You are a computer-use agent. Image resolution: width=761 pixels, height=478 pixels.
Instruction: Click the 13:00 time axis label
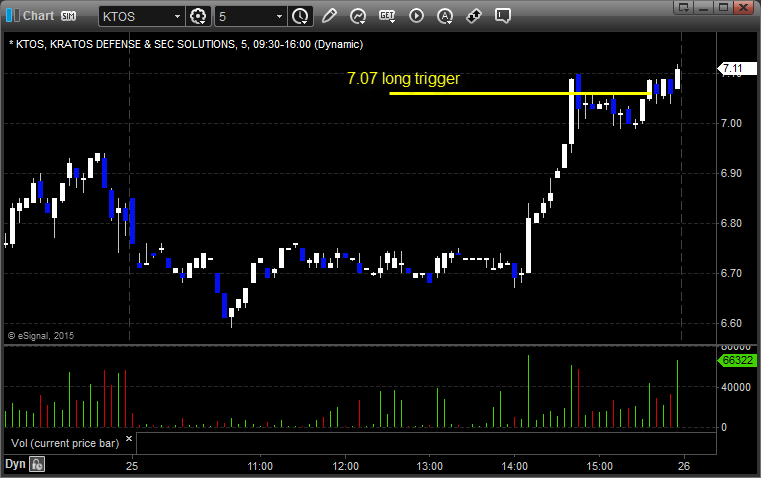tap(430, 466)
